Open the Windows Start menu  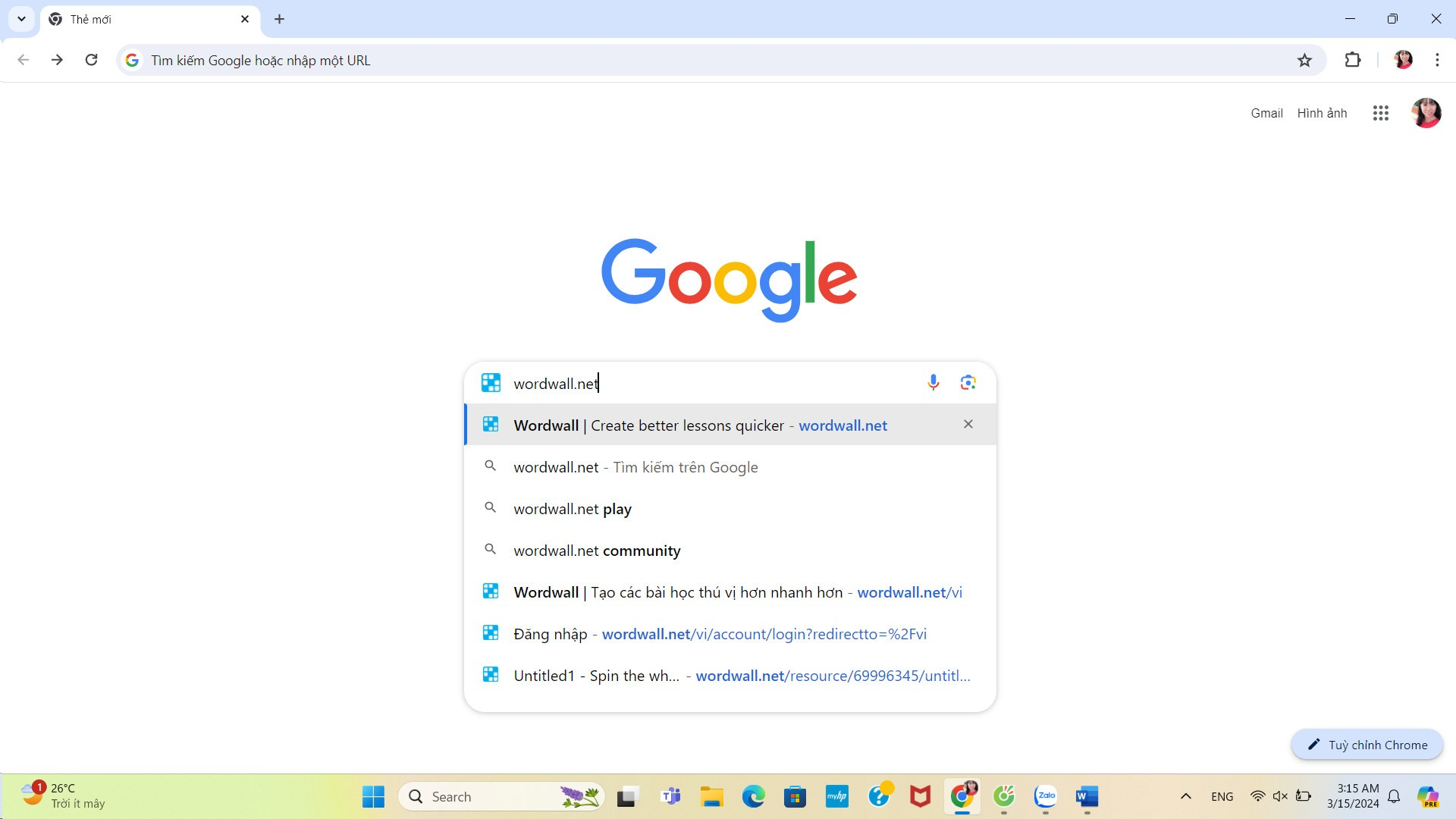[373, 796]
